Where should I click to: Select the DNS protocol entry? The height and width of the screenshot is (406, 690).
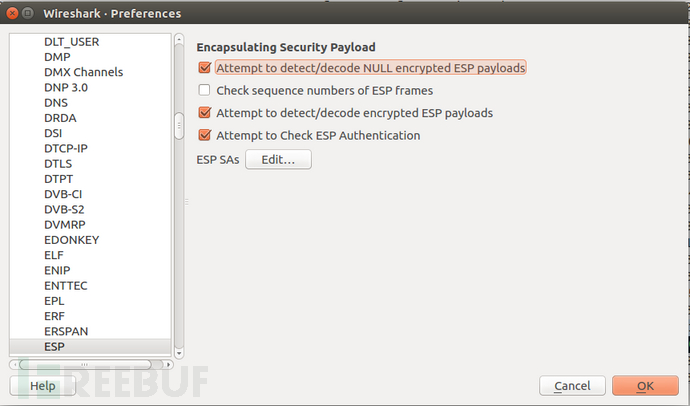(56, 102)
